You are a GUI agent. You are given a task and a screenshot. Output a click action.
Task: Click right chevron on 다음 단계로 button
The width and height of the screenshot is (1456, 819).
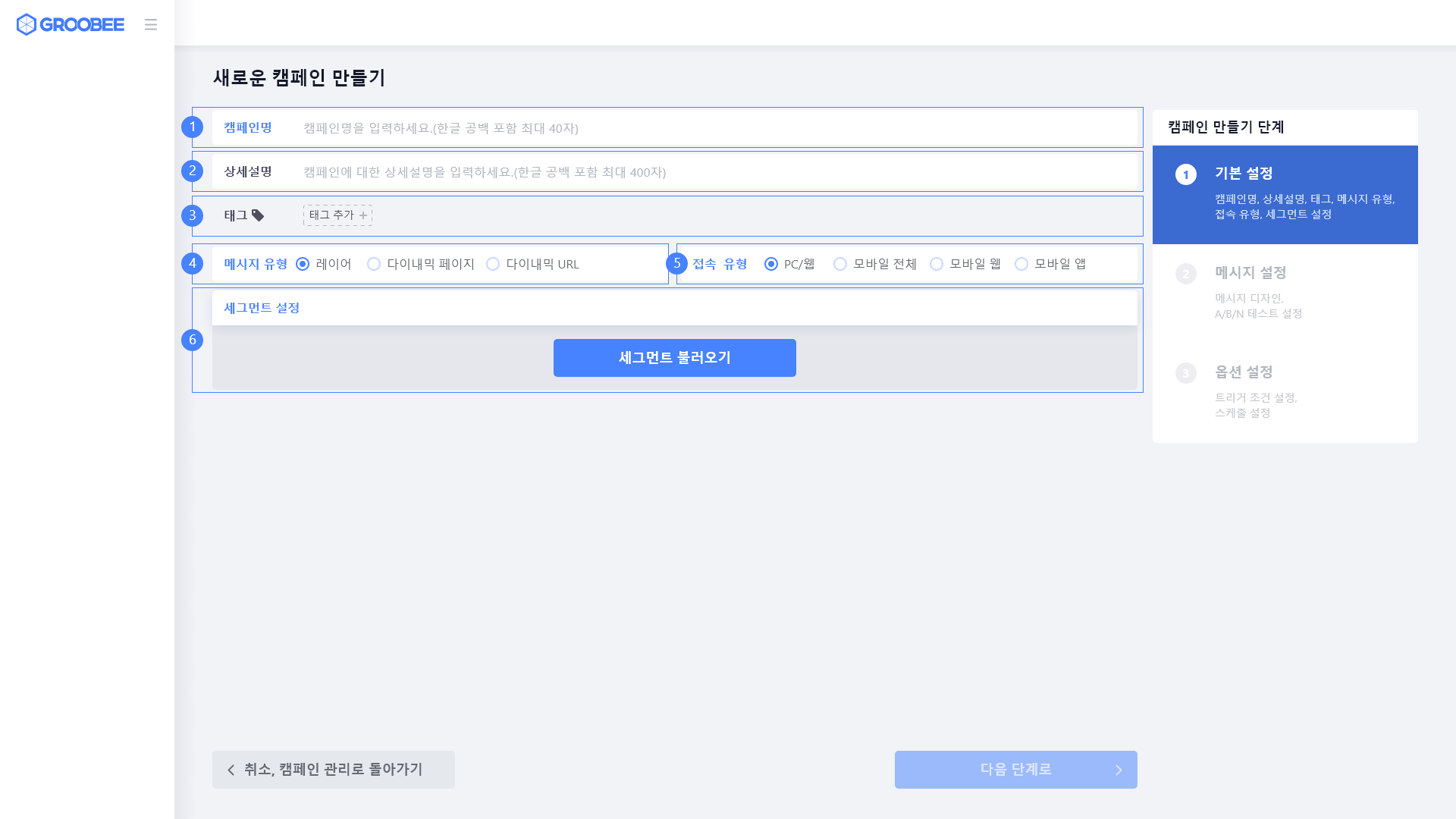[x=1118, y=770]
